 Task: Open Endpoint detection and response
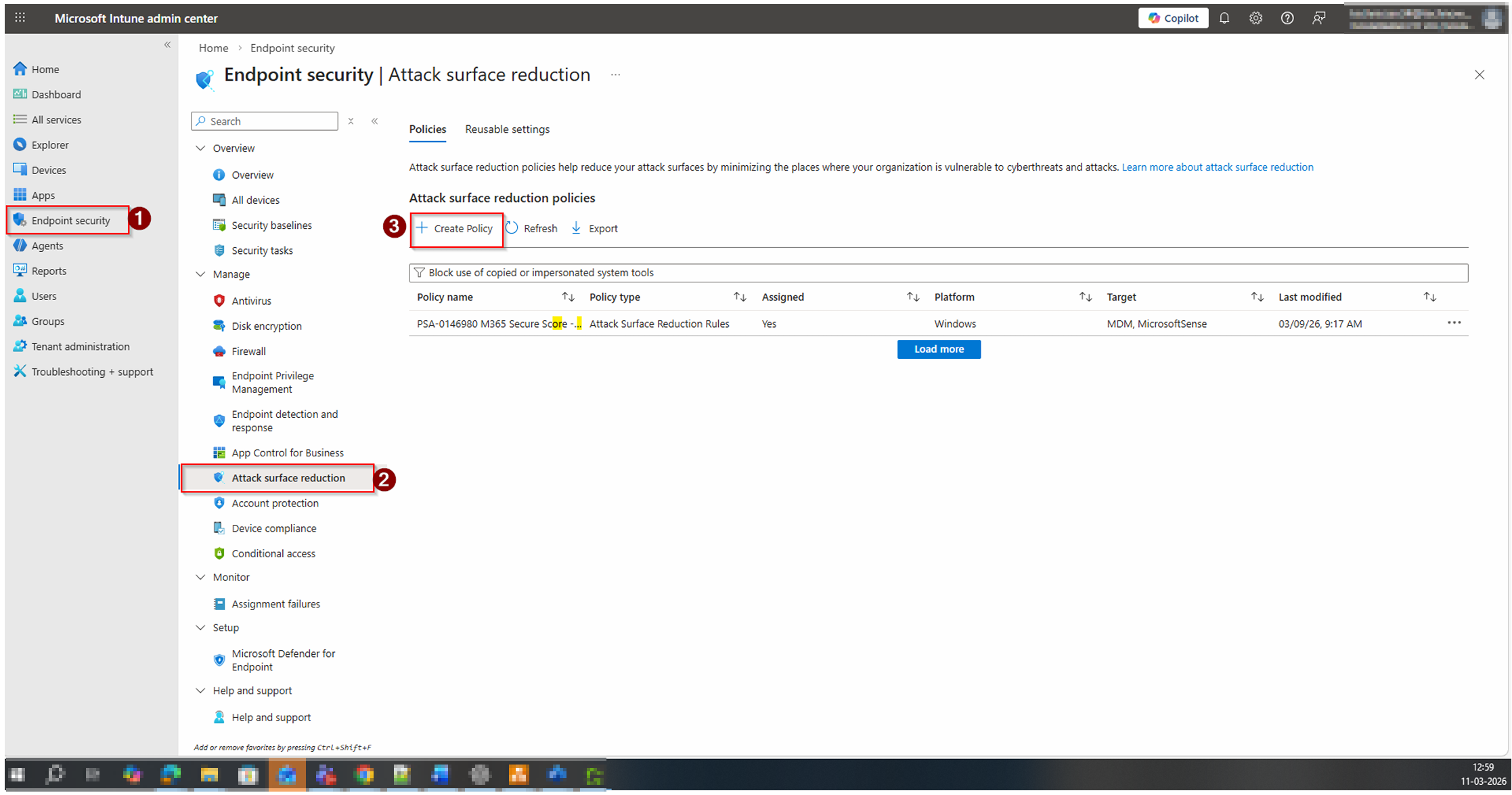point(276,421)
